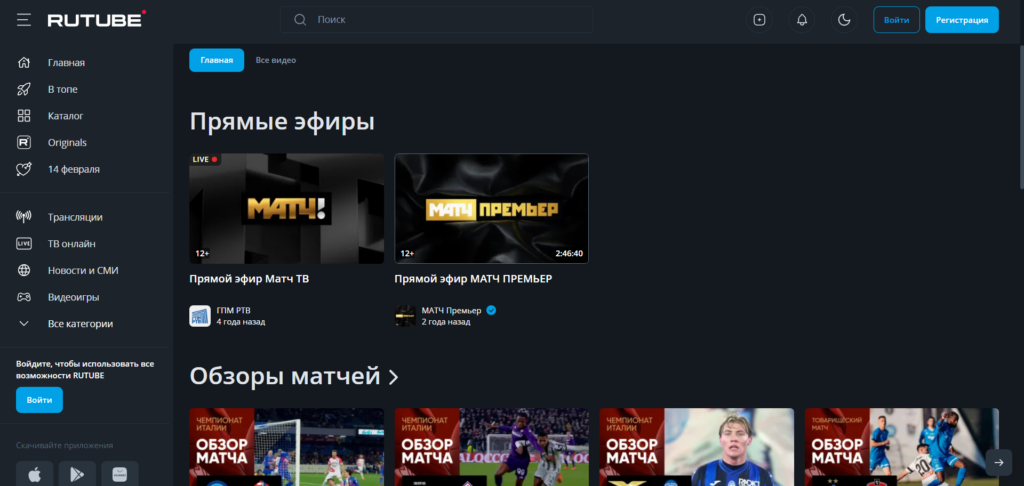
Task: Open the upload video plus icon
Action: (759, 20)
